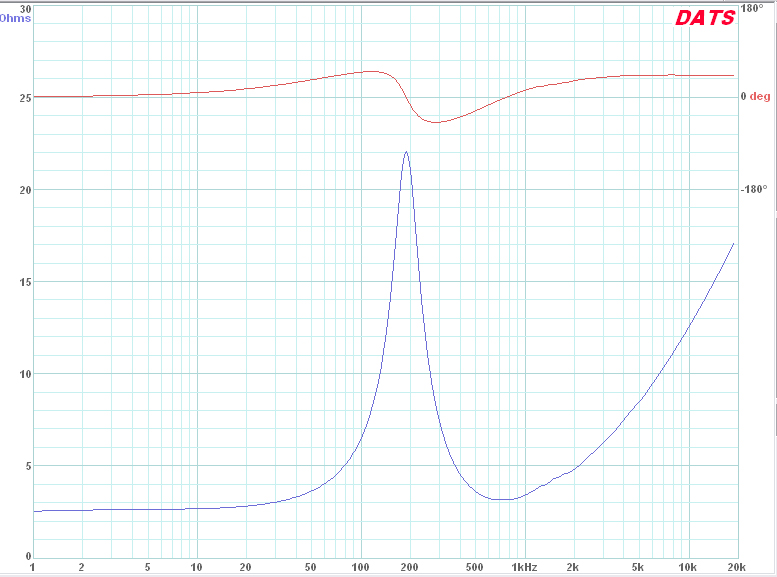Click the -180° phase axis label
This screenshot has width=777, height=577.
[x=753, y=189]
